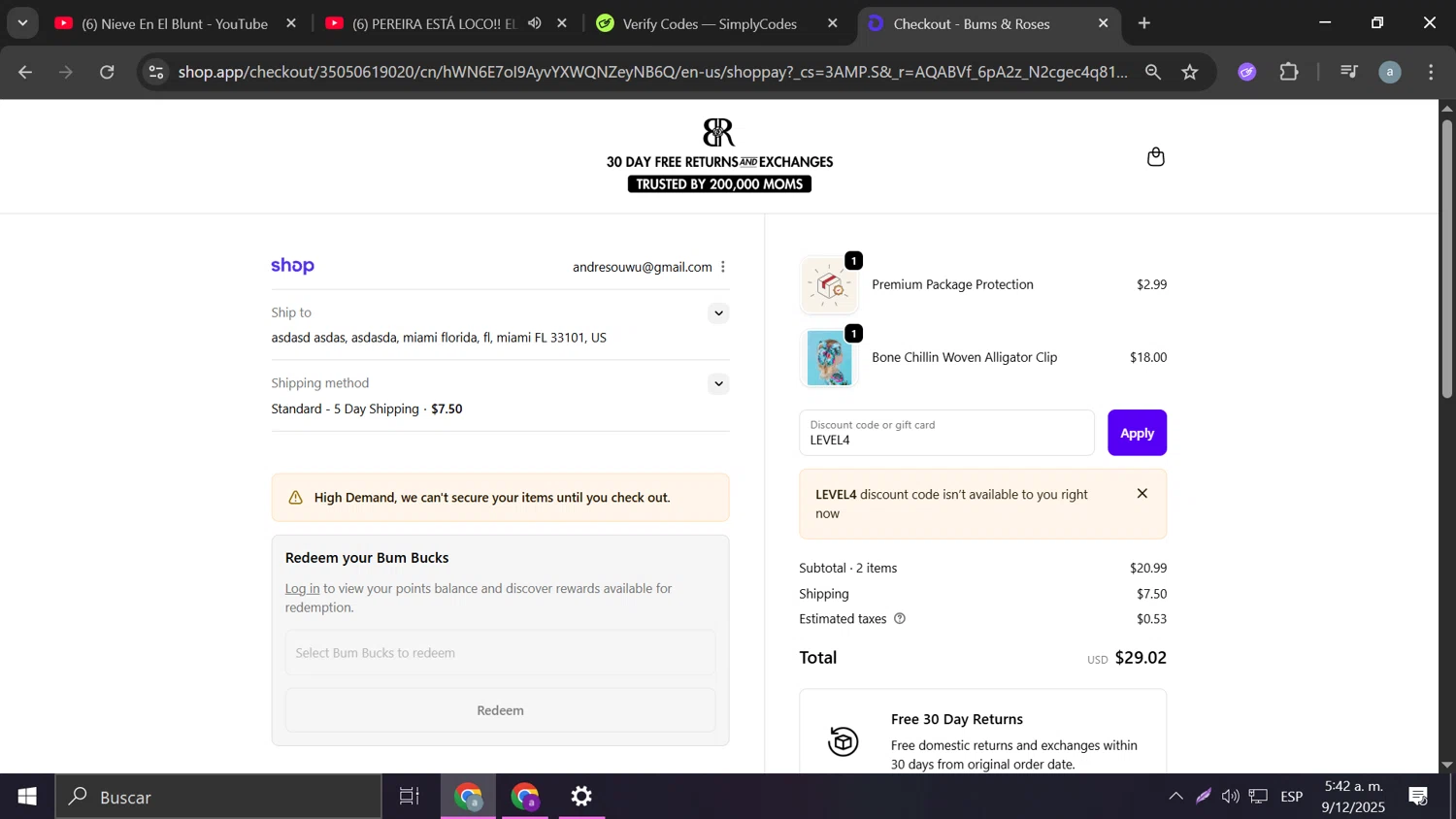Click the address bar URL
1456x819 pixels.
coord(653,72)
